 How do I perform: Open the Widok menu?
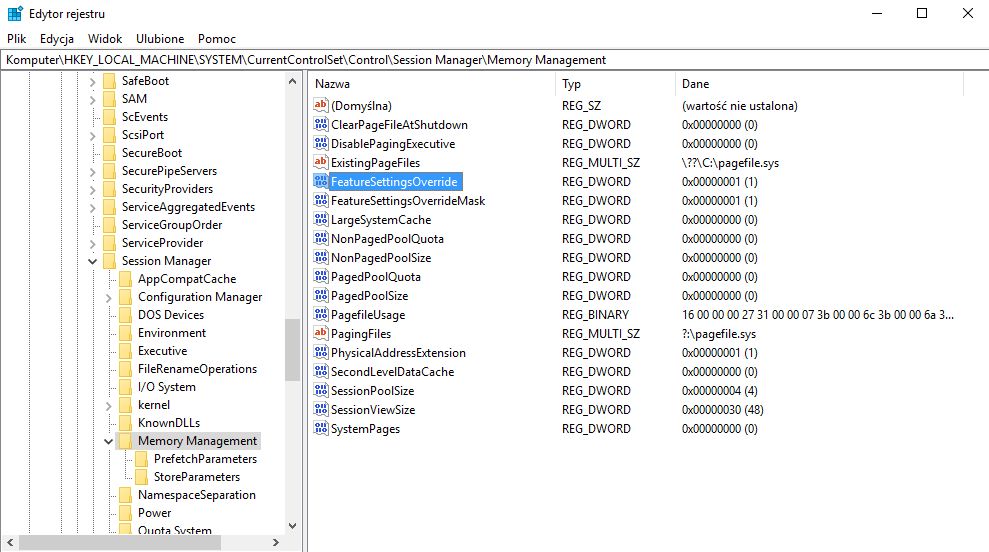click(105, 38)
